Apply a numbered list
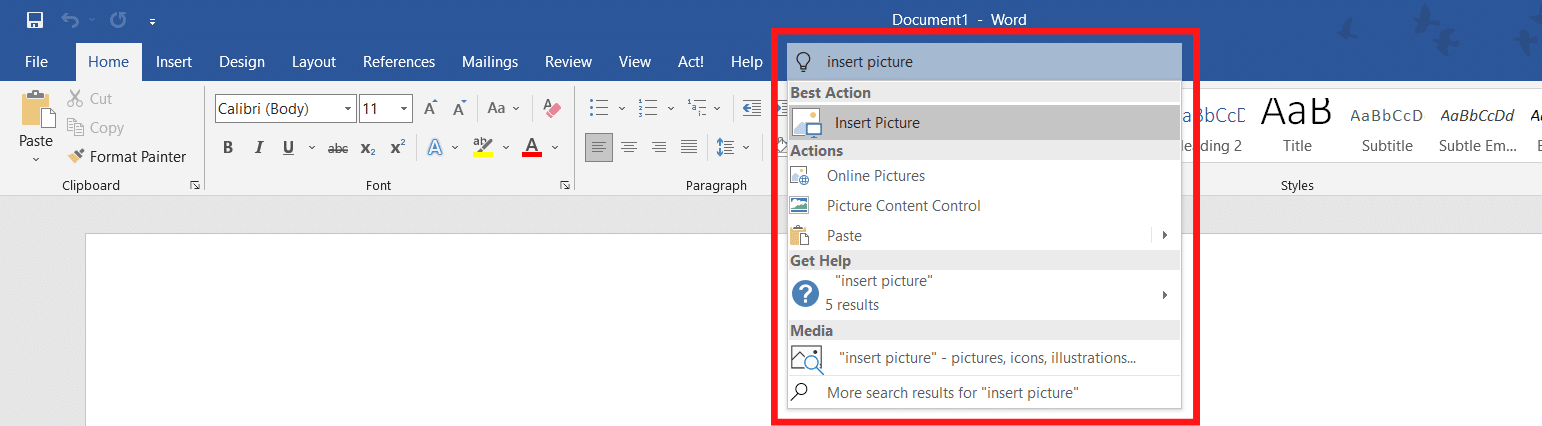The height and width of the screenshot is (426, 1542). [648, 108]
